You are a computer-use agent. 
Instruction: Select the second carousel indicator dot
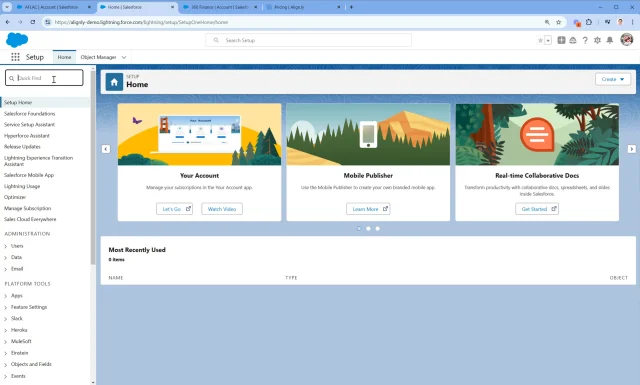(x=368, y=229)
